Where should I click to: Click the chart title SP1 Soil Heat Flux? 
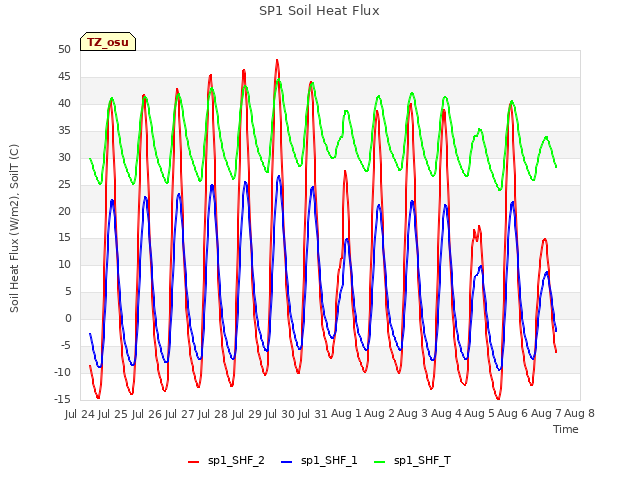[319, 11]
